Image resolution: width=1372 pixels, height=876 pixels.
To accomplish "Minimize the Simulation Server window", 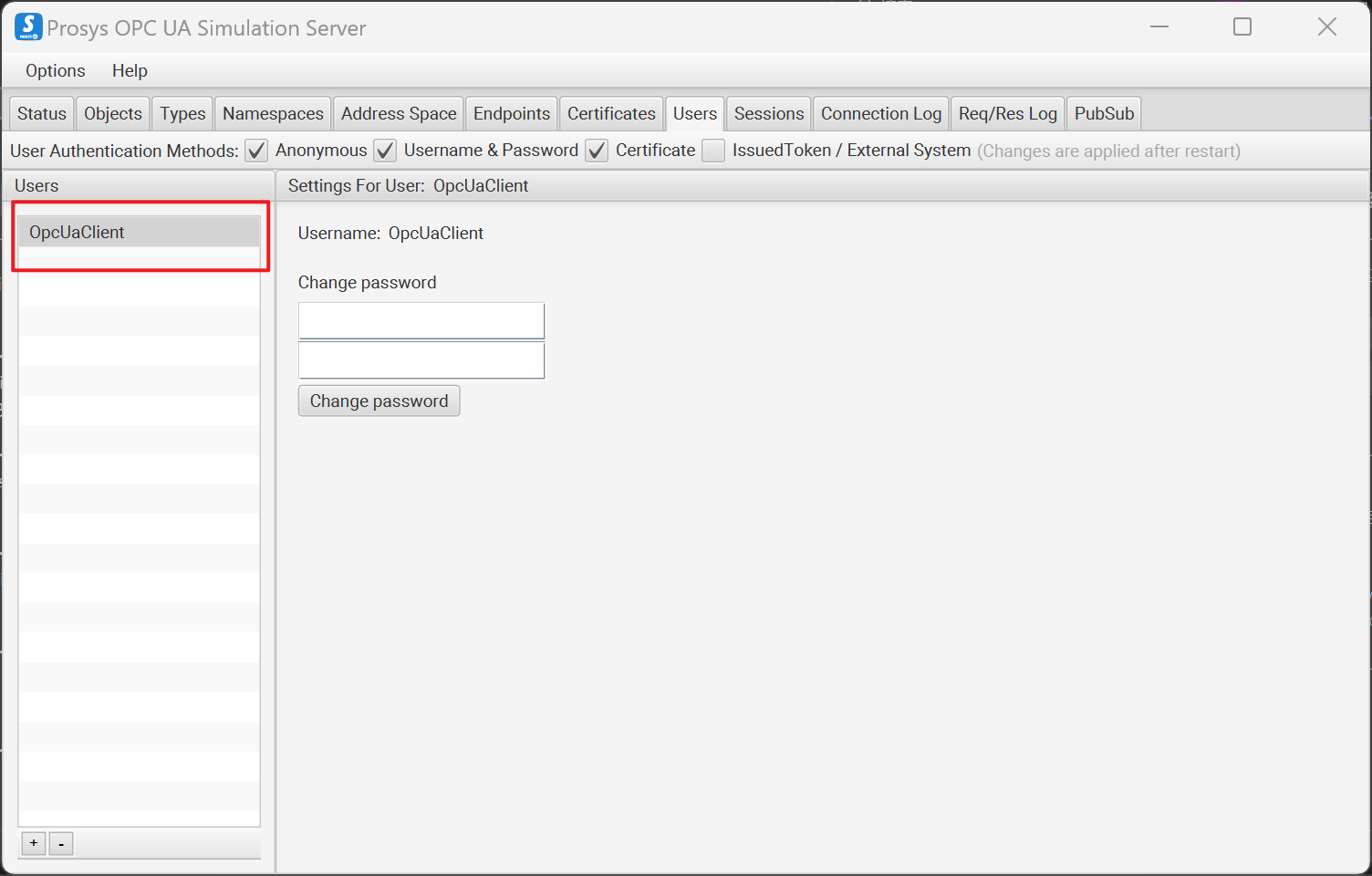I will click(x=1159, y=26).
